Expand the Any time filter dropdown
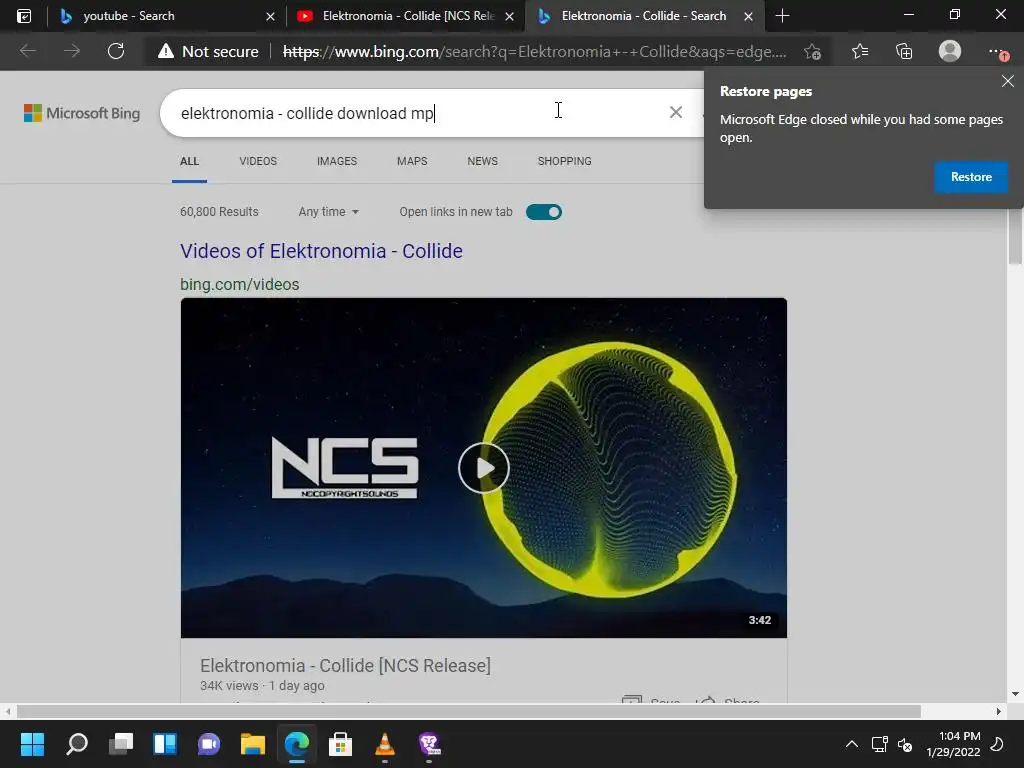 pos(328,212)
